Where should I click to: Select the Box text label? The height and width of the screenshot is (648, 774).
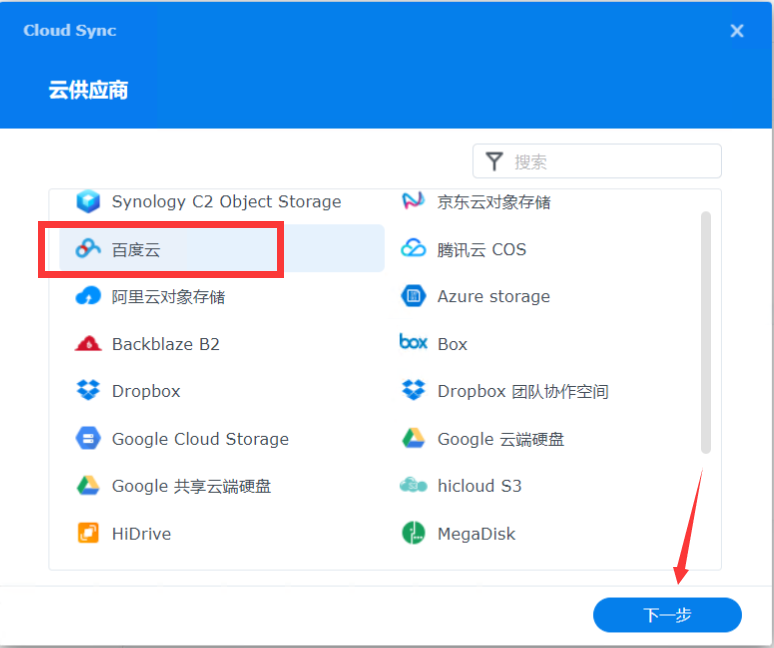pos(452,343)
